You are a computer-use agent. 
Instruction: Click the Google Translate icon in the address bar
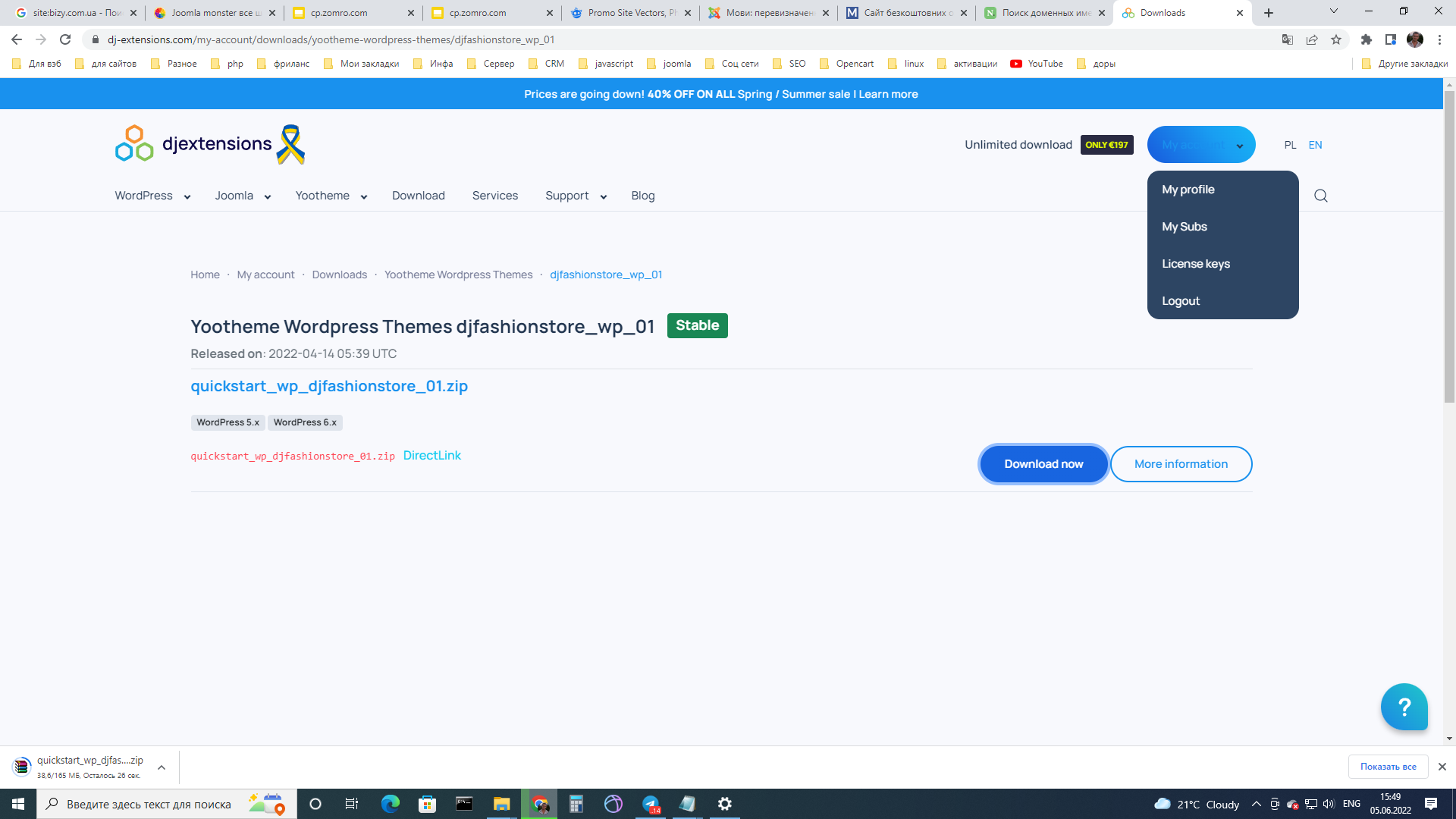(x=1287, y=39)
